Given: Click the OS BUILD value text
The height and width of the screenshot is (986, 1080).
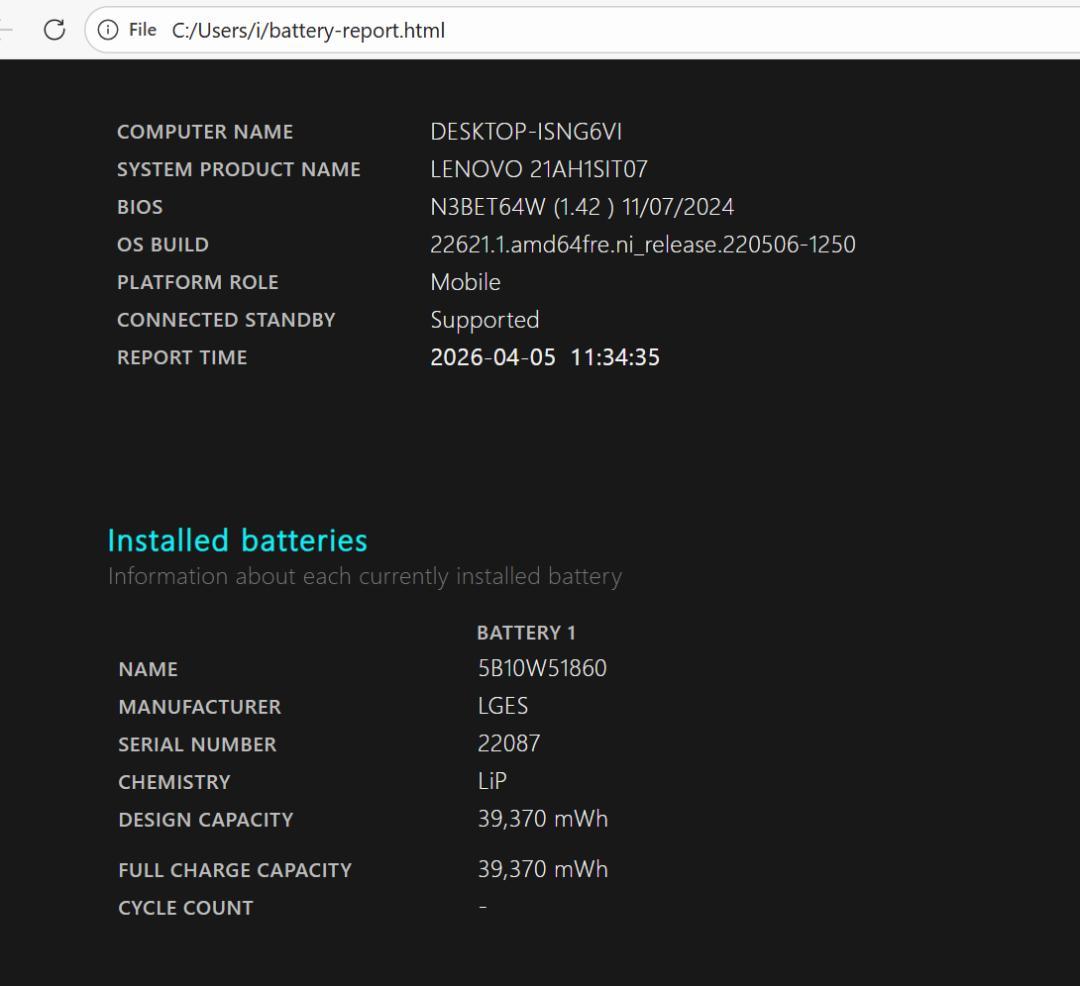Looking at the screenshot, I should tap(642, 244).
